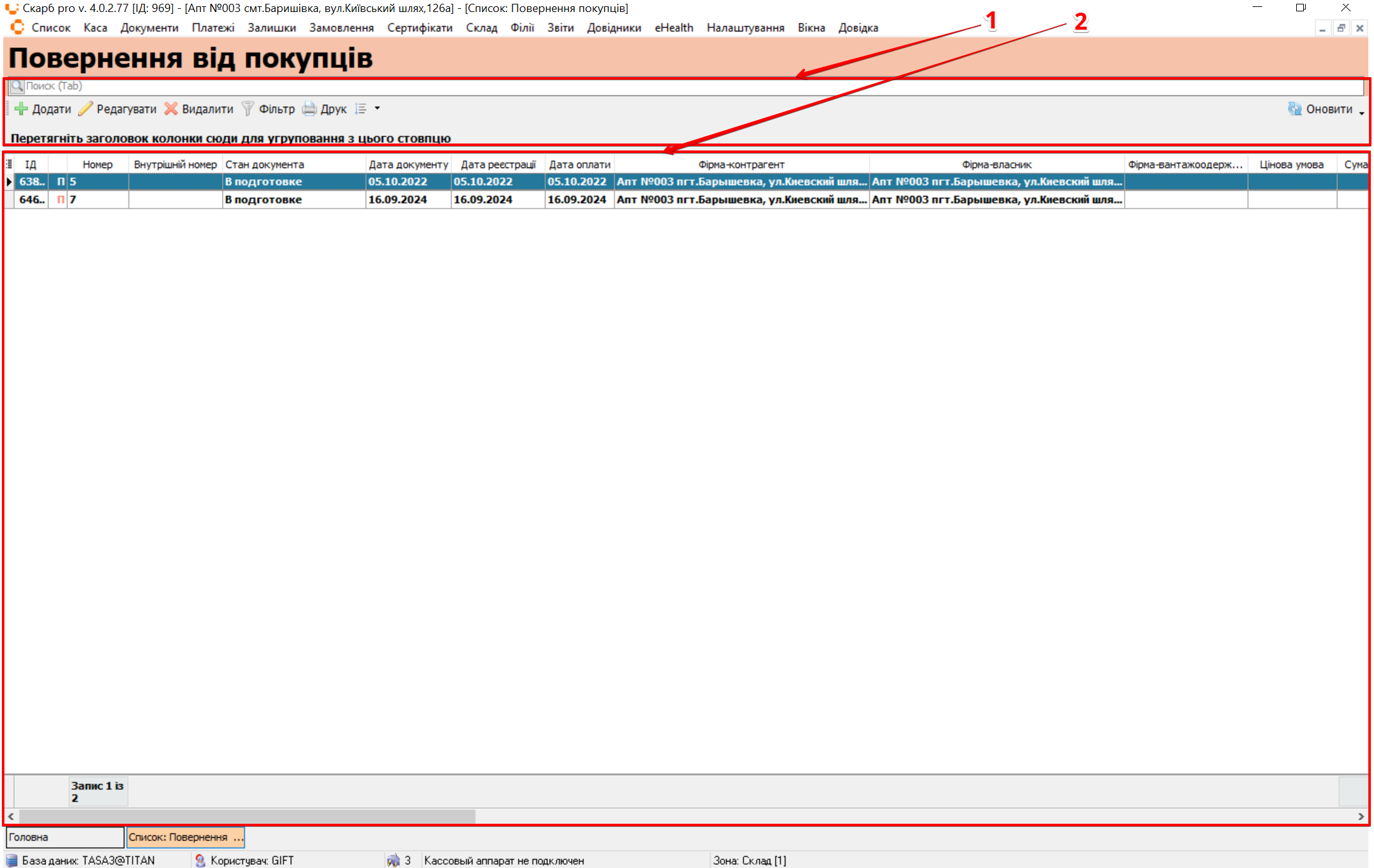Switch to the Головна tab
The width and height of the screenshot is (1374, 868).
point(63,837)
